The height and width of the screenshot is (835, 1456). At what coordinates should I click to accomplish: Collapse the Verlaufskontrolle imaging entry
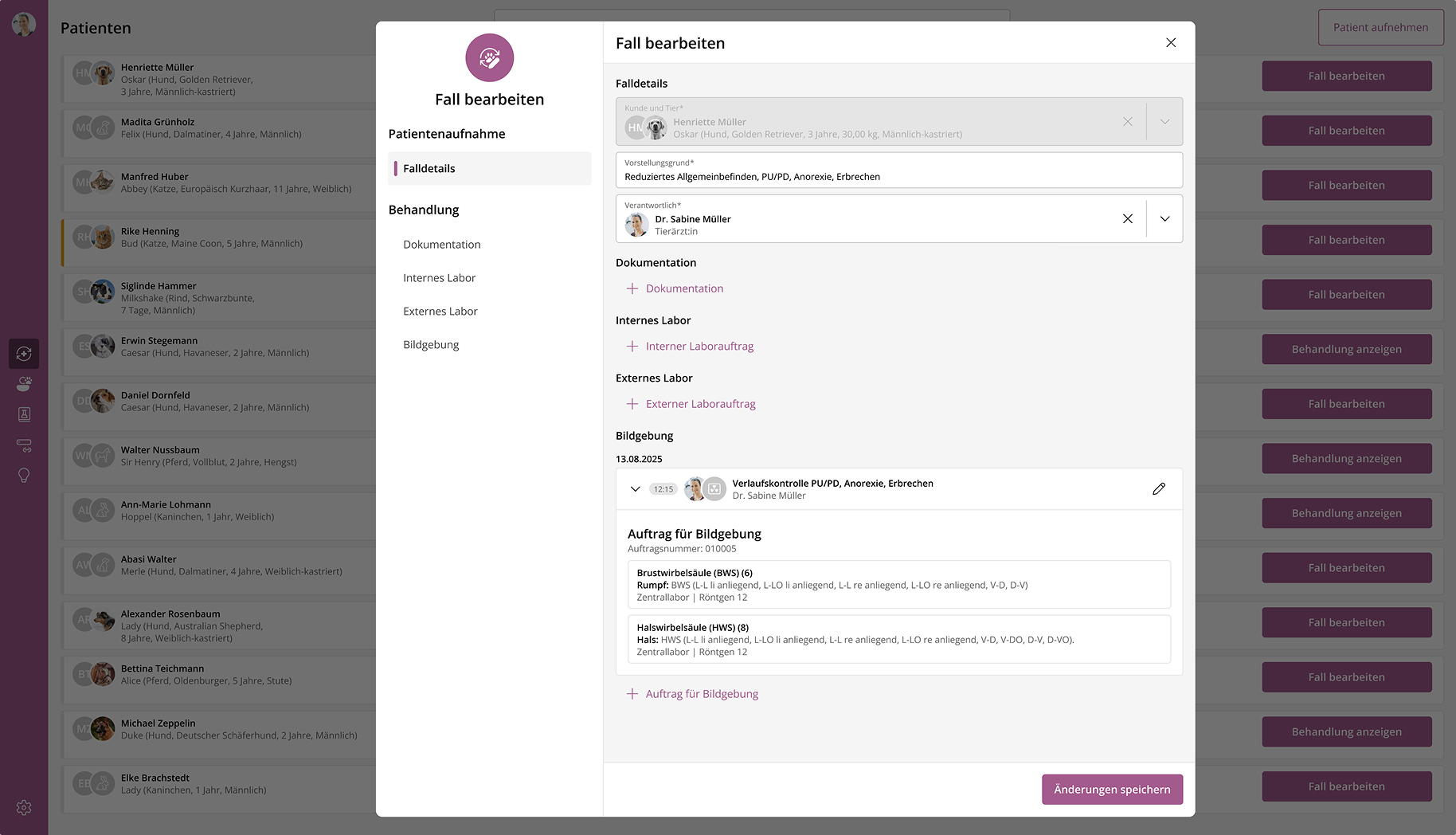[x=635, y=489]
